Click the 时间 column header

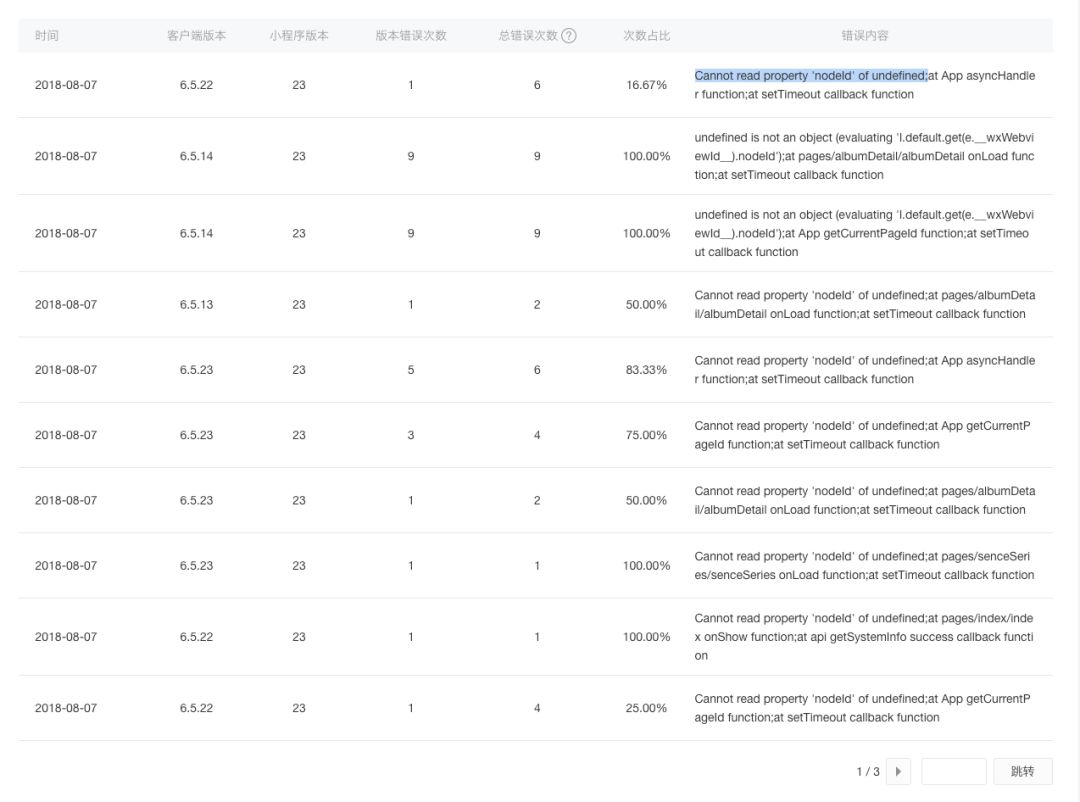[47, 36]
